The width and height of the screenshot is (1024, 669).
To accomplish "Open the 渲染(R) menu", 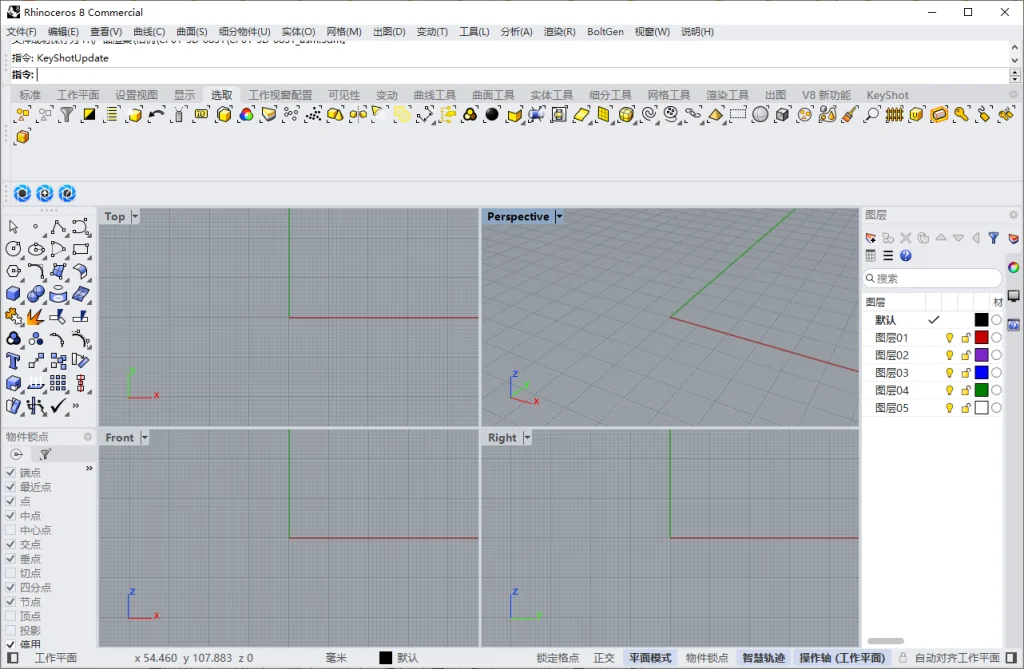I will click(560, 31).
